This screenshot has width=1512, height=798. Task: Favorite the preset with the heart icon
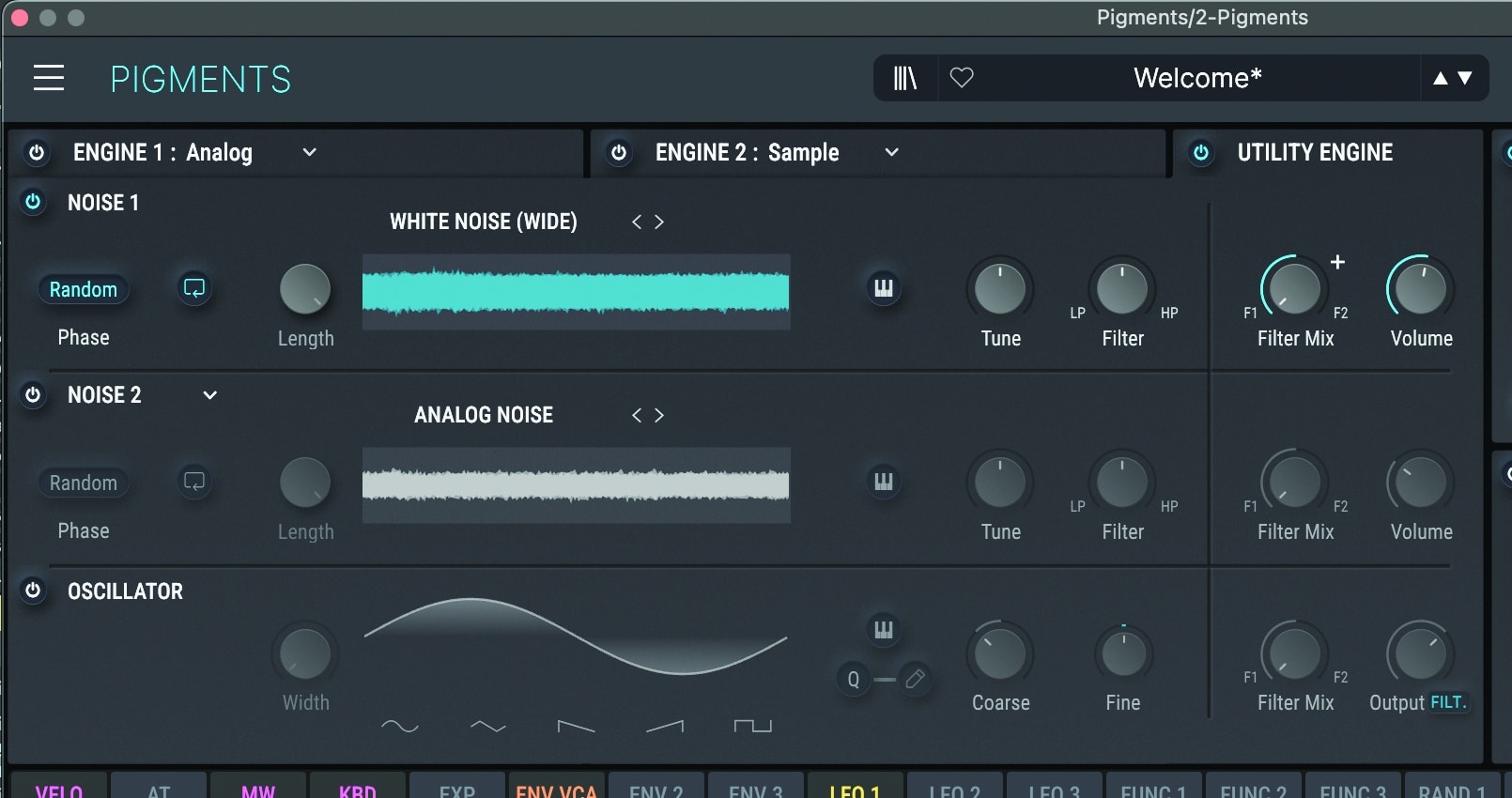point(962,78)
